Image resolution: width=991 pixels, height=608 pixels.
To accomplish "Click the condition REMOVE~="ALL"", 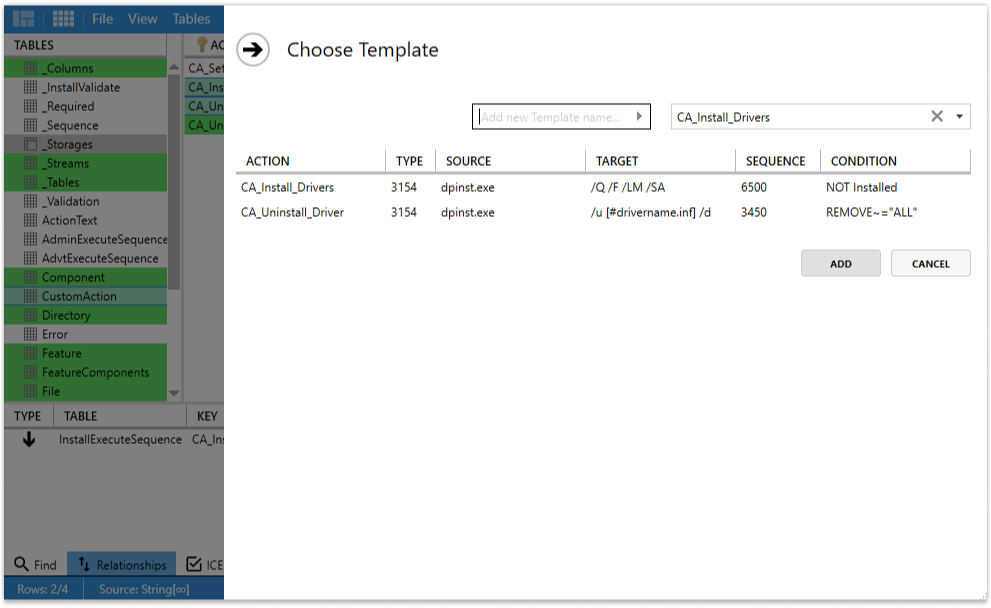I will click(871, 212).
